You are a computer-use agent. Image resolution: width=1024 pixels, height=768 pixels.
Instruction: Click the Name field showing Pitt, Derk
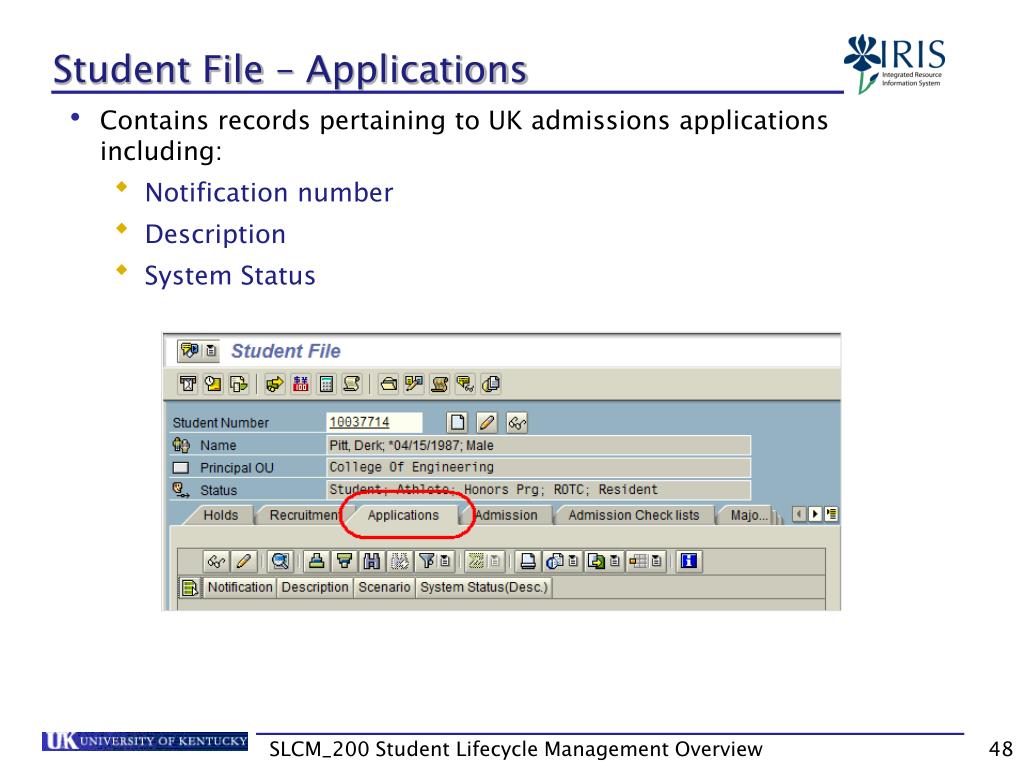pos(538,445)
